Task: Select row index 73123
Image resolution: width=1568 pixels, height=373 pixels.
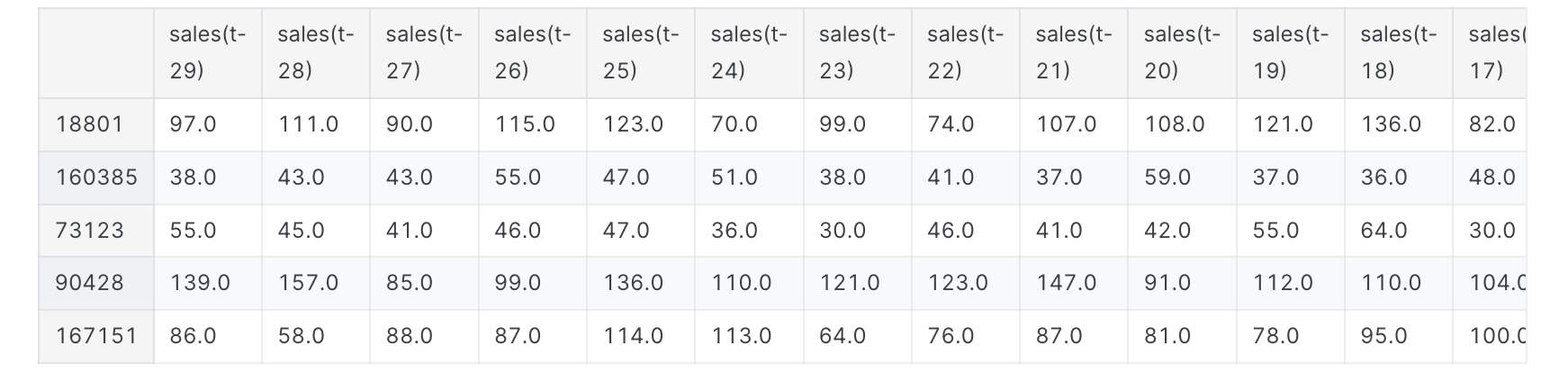Action: click(x=90, y=231)
